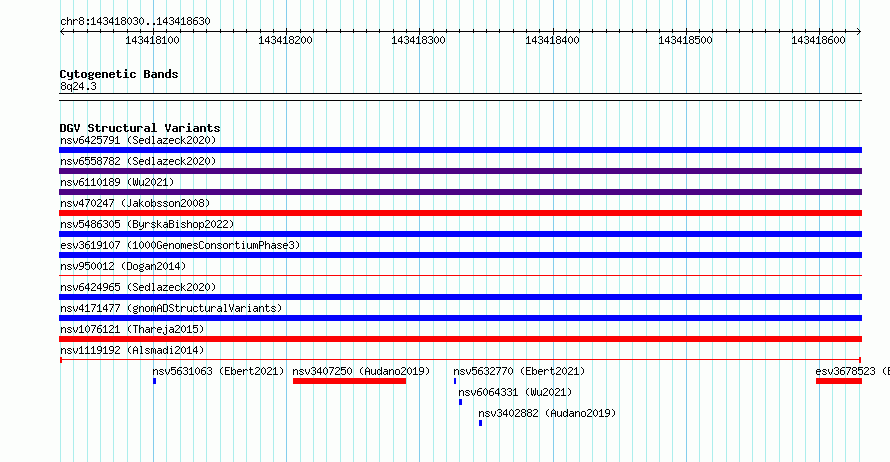This screenshot has width=890, height=462.
Task: Open the nsv6558782 (Sedlazeck2020) variant label
Action: click(x=138, y=161)
